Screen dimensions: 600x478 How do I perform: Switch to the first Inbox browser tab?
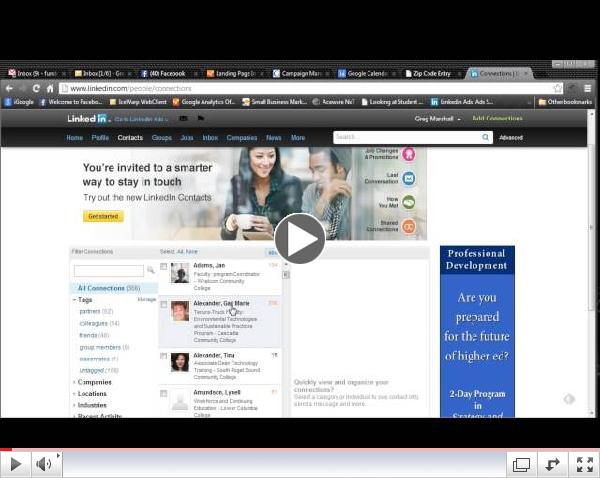tap(37, 73)
